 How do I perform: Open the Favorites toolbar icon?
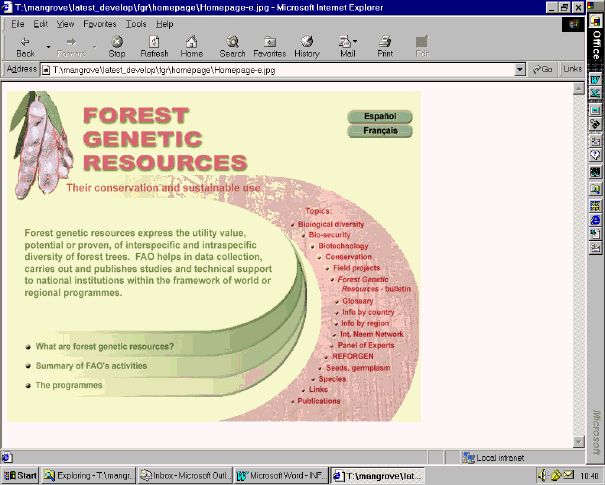click(269, 46)
